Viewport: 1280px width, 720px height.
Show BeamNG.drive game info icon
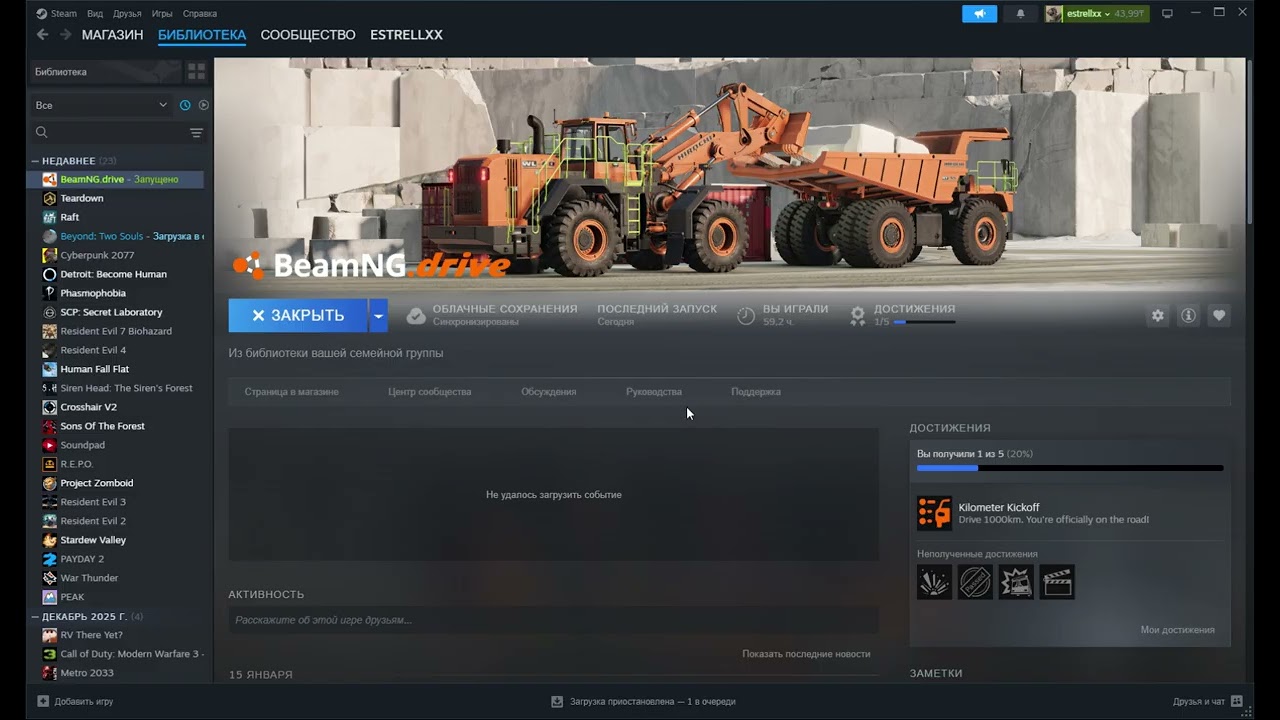(x=1188, y=316)
